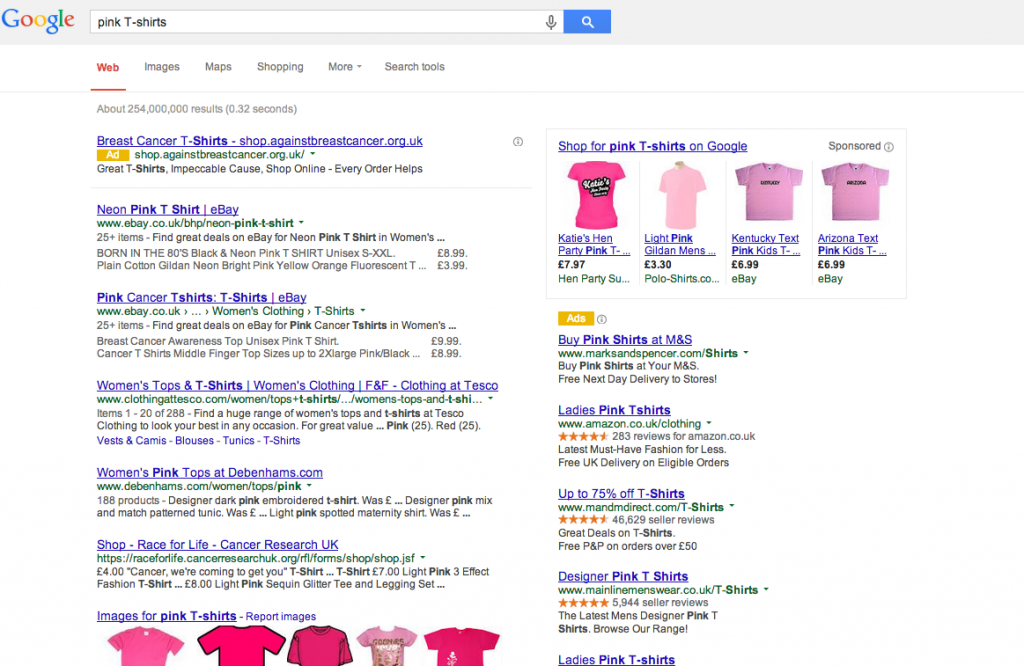Select the Web tab
This screenshot has height=666, width=1024.
click(108, 67)
